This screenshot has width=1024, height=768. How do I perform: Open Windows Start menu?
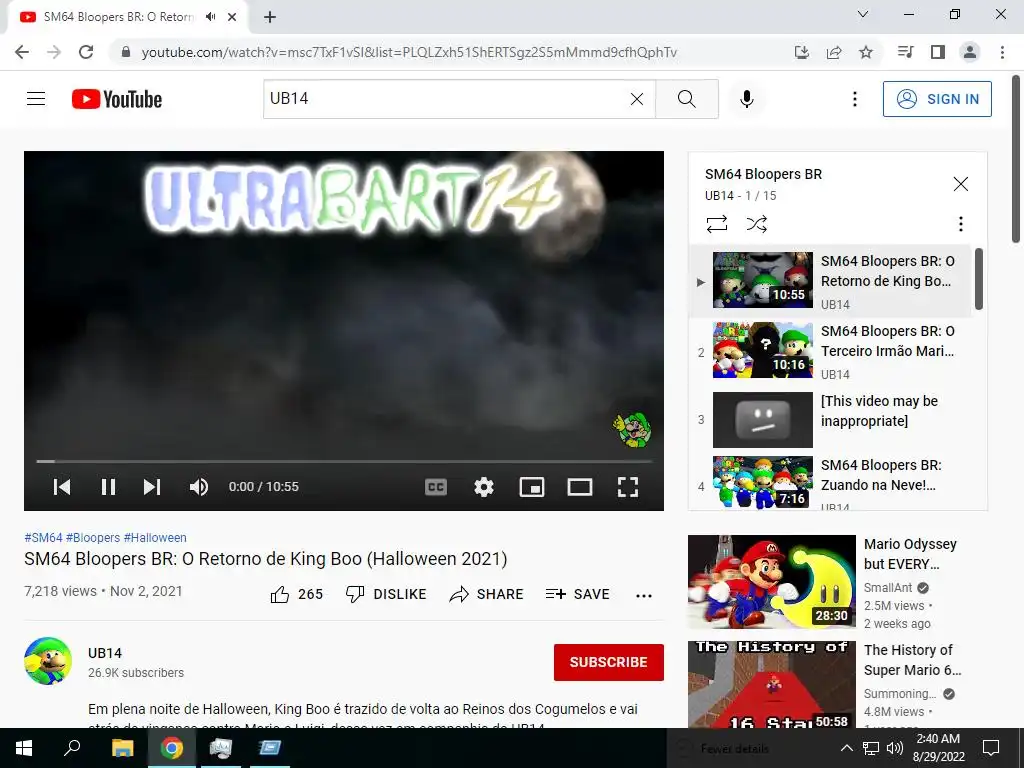[24, 748]
